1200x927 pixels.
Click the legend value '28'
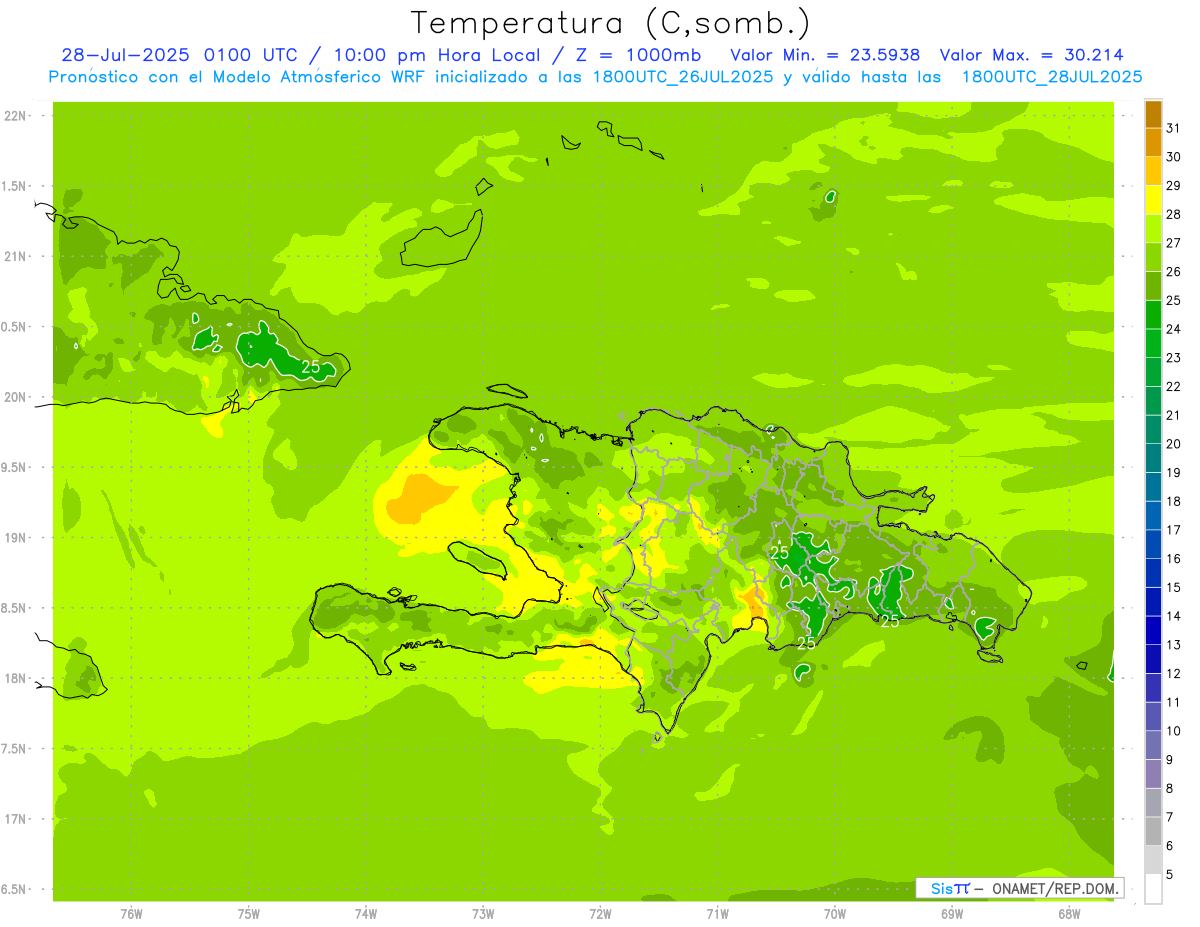(1174, 214)
